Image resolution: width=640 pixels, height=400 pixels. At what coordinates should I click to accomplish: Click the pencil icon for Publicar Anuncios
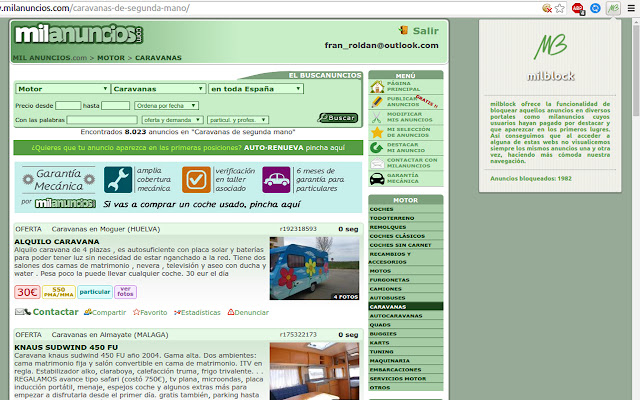377,102
